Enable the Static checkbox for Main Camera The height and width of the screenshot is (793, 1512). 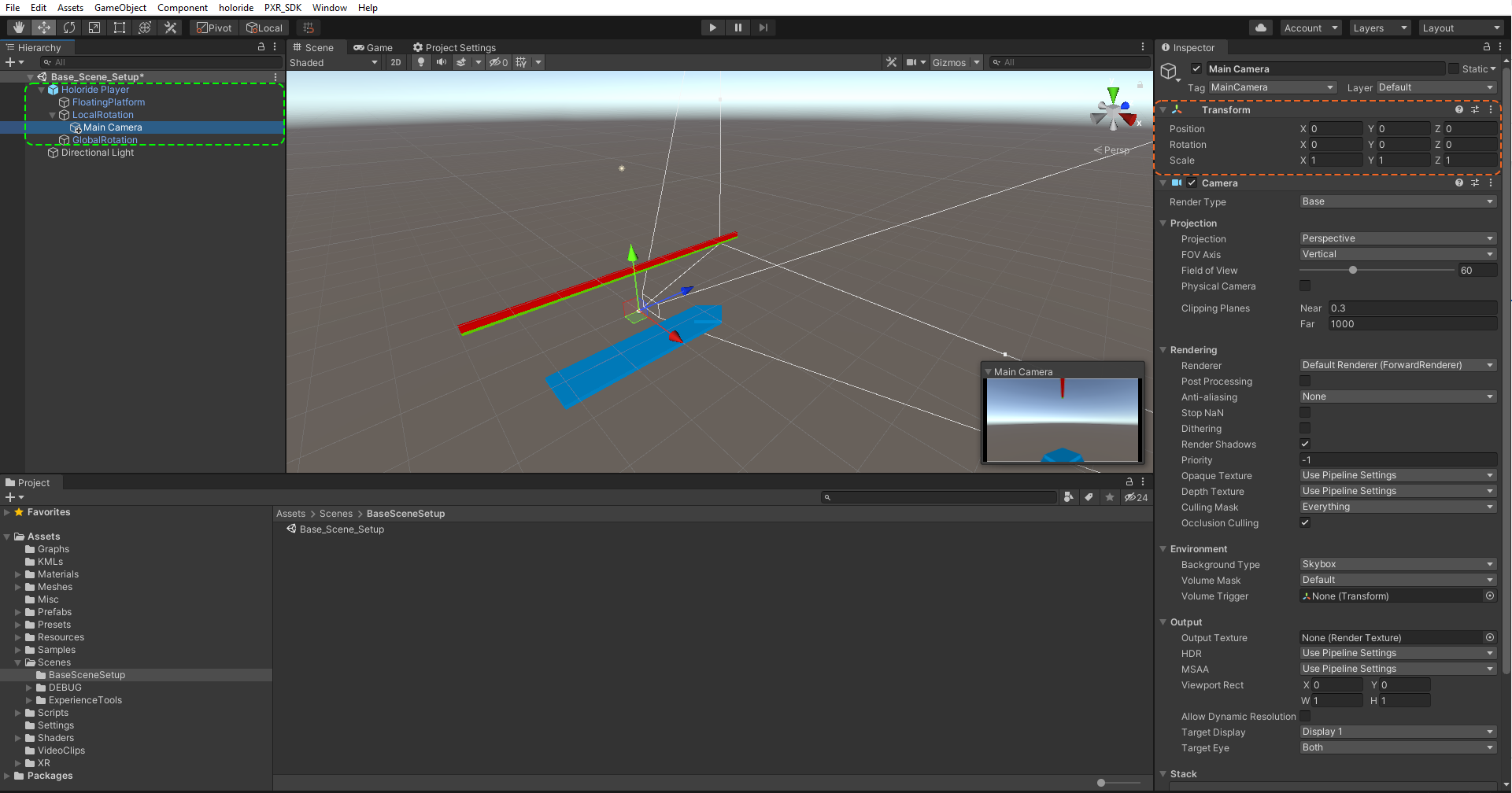click(1454, 69)
